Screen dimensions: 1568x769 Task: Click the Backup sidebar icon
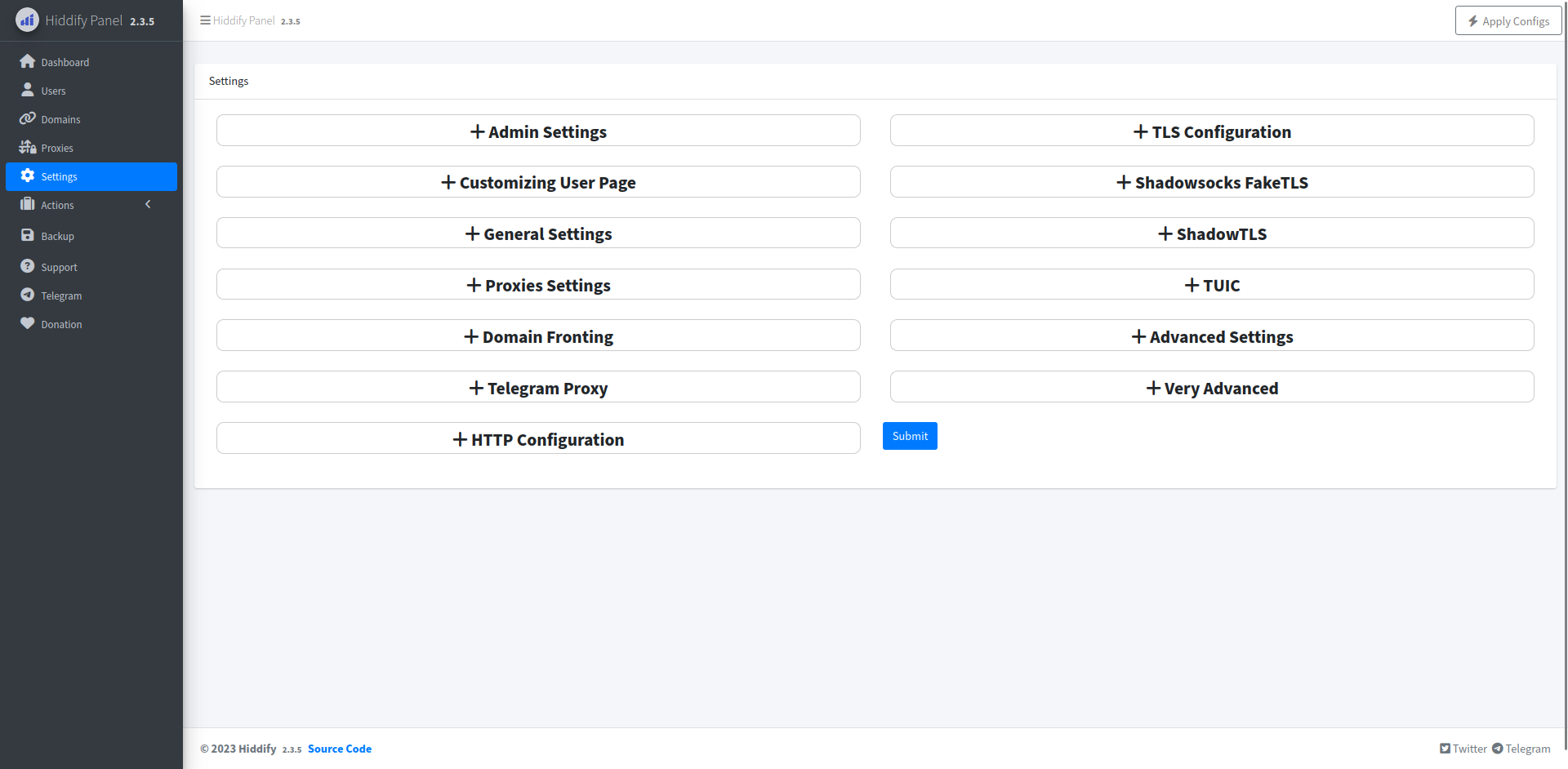tap(27, 235)
